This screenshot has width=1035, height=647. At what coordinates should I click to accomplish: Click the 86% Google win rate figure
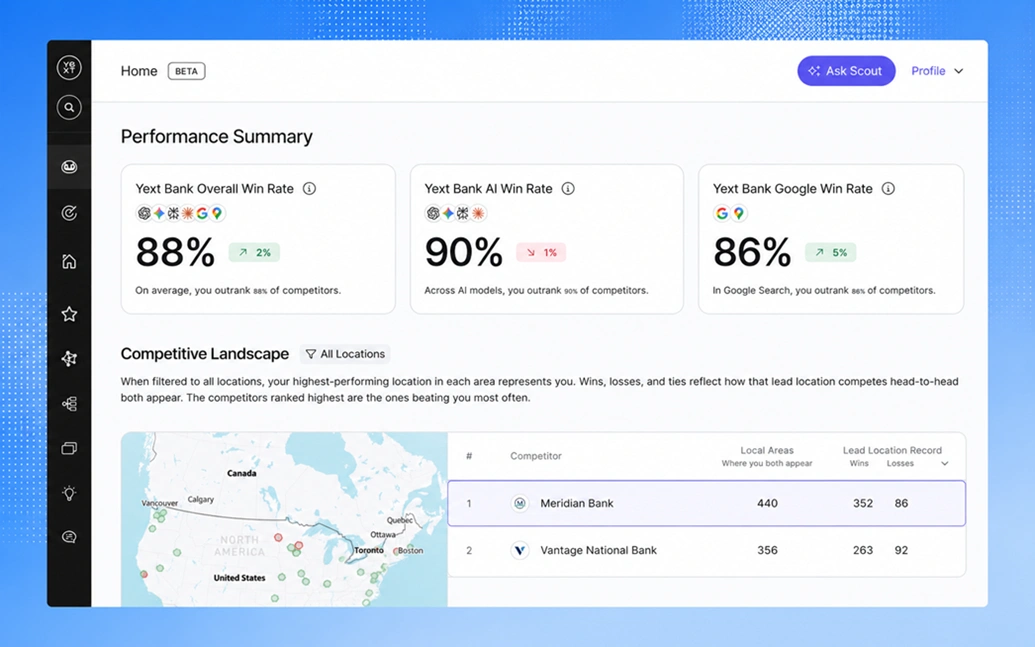pos(752,252)
